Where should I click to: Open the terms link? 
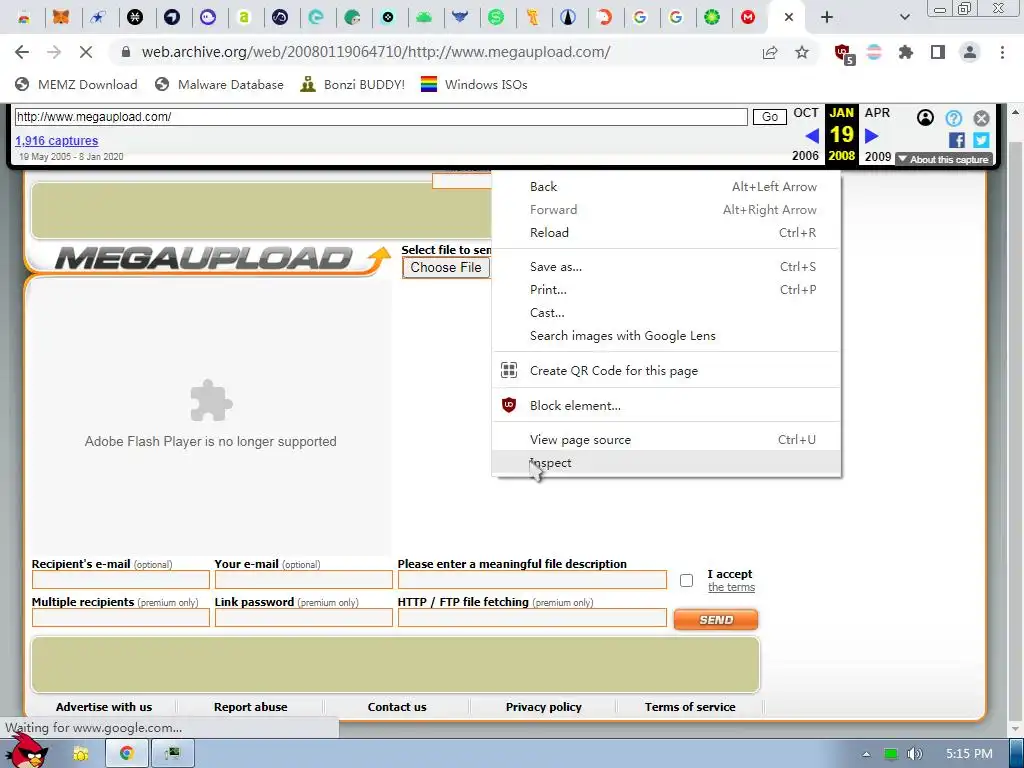(731, 587)
